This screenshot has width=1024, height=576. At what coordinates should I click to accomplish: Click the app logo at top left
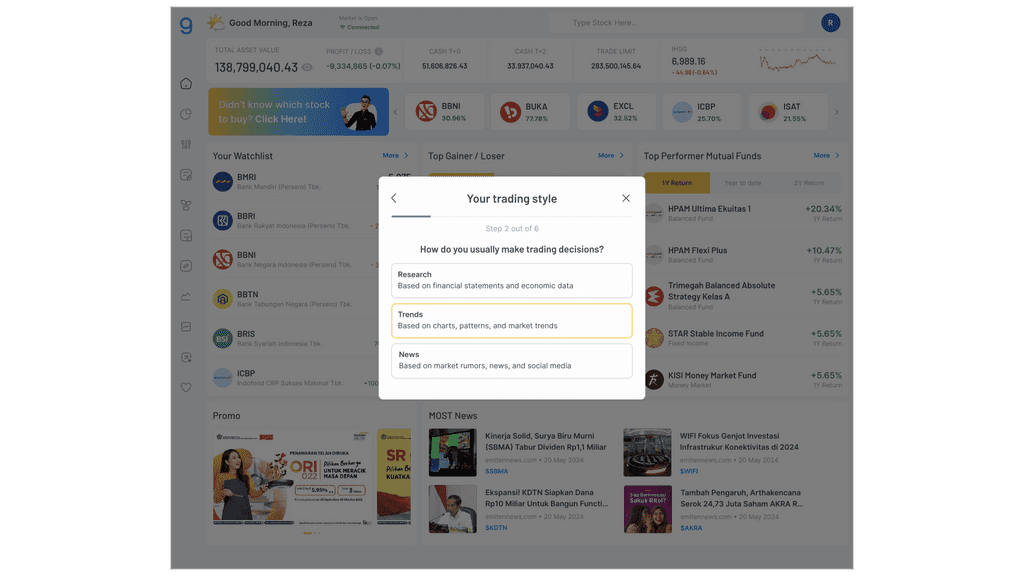coord(186,25)
